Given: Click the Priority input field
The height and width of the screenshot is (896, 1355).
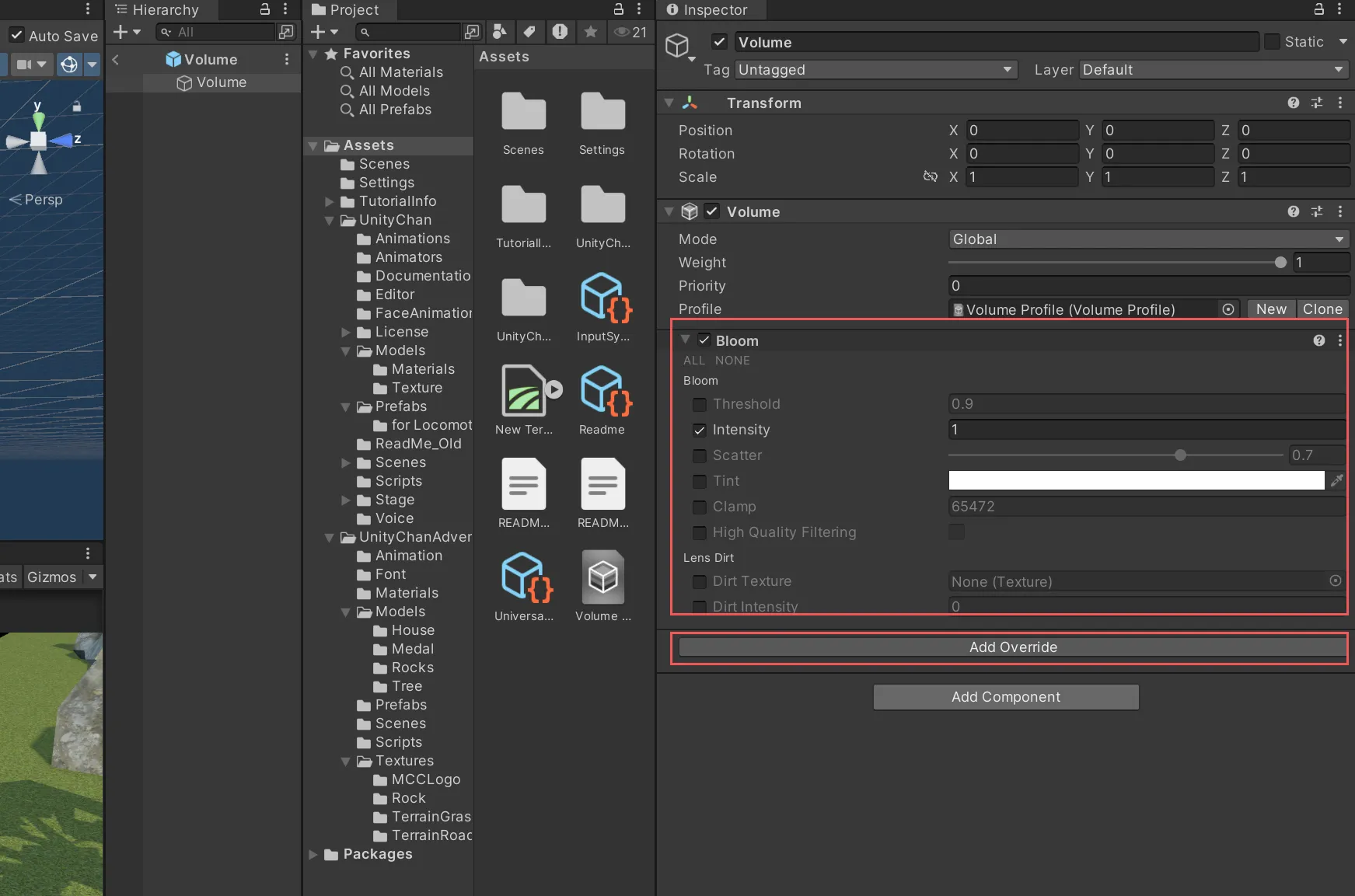Looking at the screenshot, I should tap(1147, 286).
